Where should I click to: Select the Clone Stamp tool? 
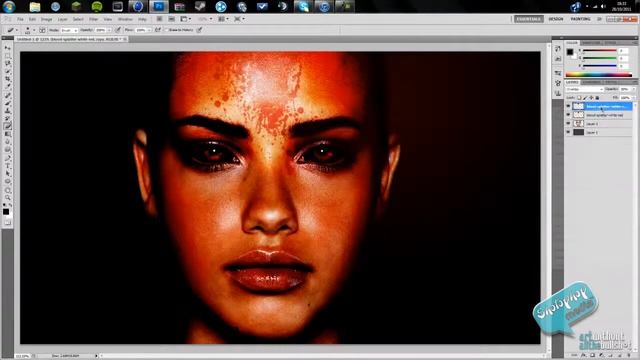(8, 111)
